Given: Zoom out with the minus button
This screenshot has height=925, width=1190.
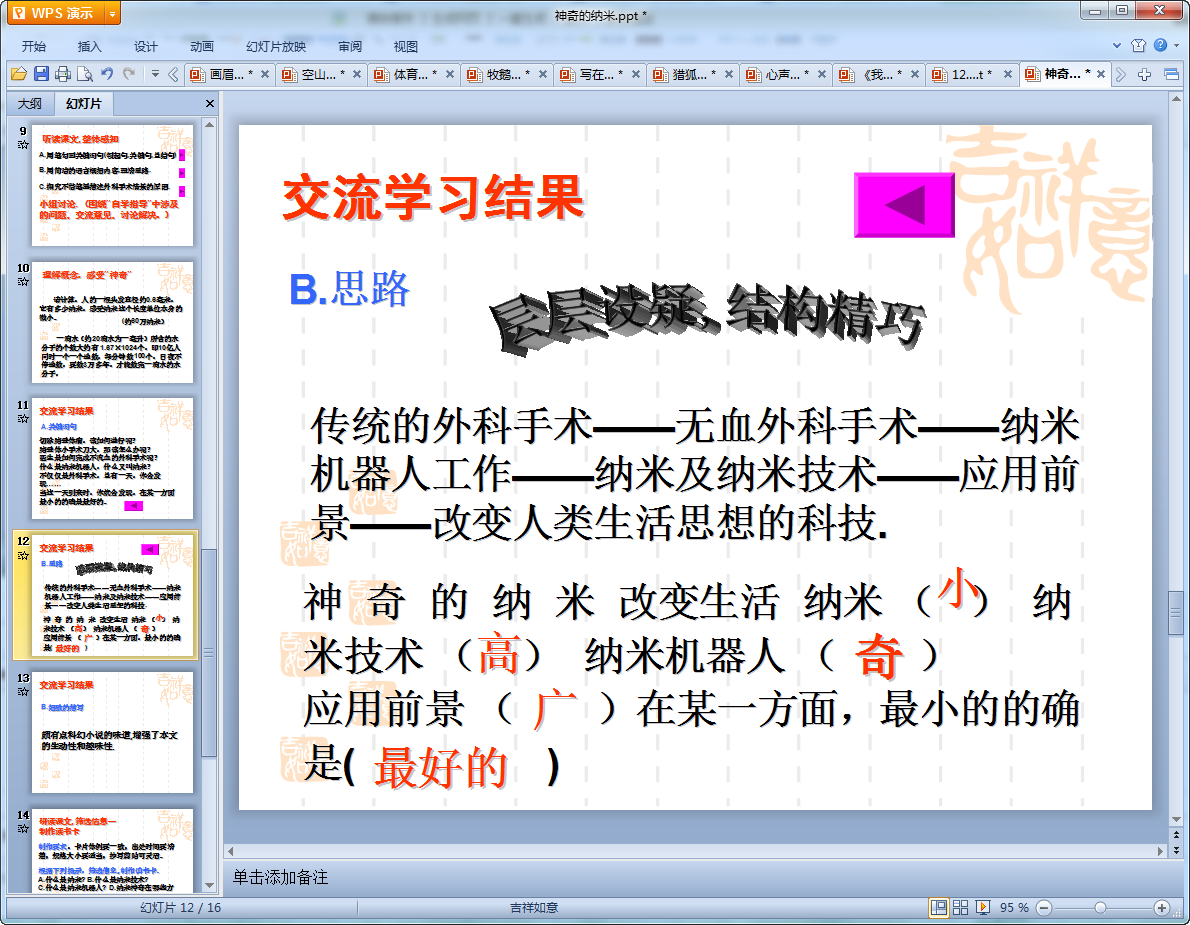Looking at the screenshot, I should coord(1044,908).
